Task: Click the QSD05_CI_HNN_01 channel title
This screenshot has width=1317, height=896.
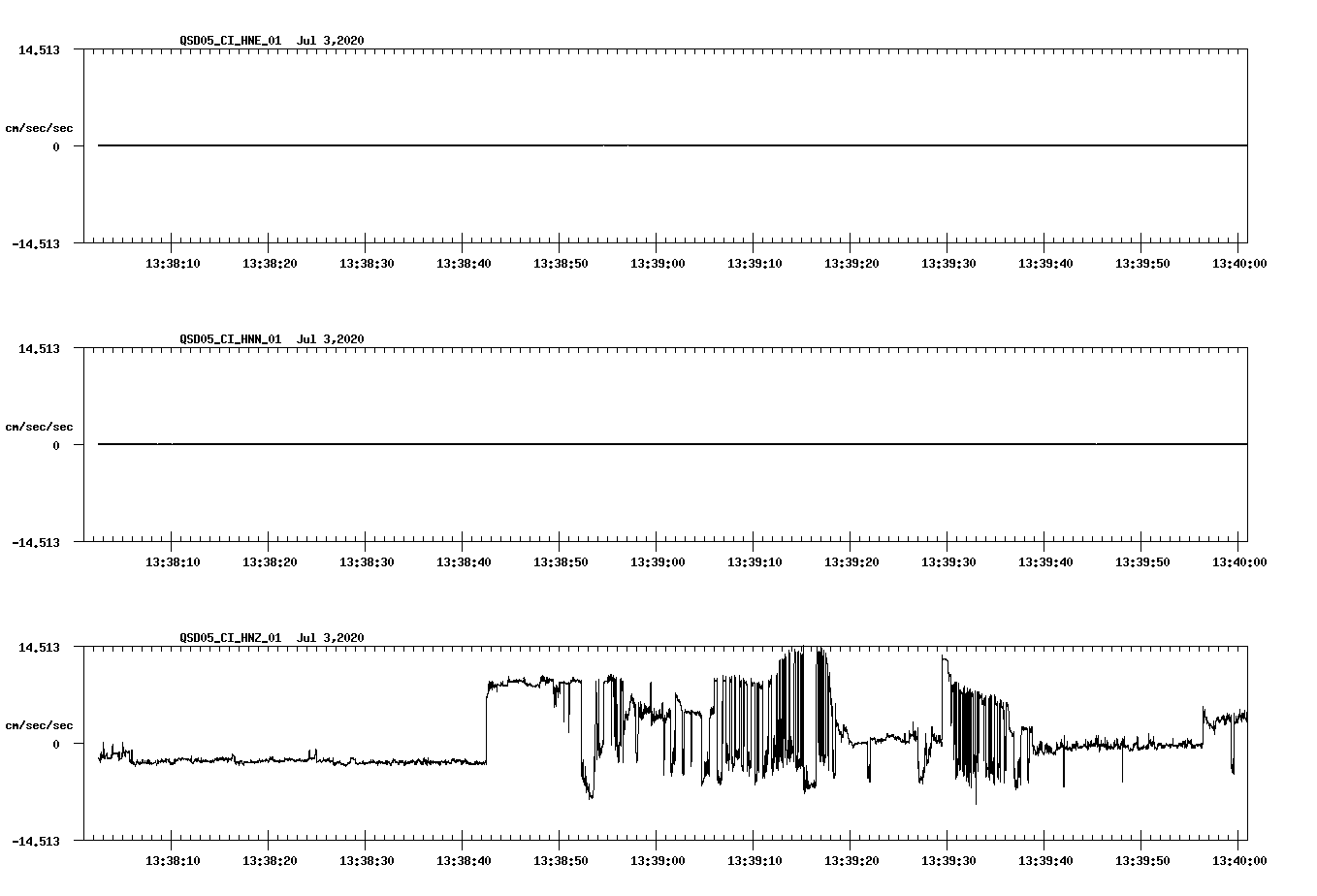Action: point(231,339)
